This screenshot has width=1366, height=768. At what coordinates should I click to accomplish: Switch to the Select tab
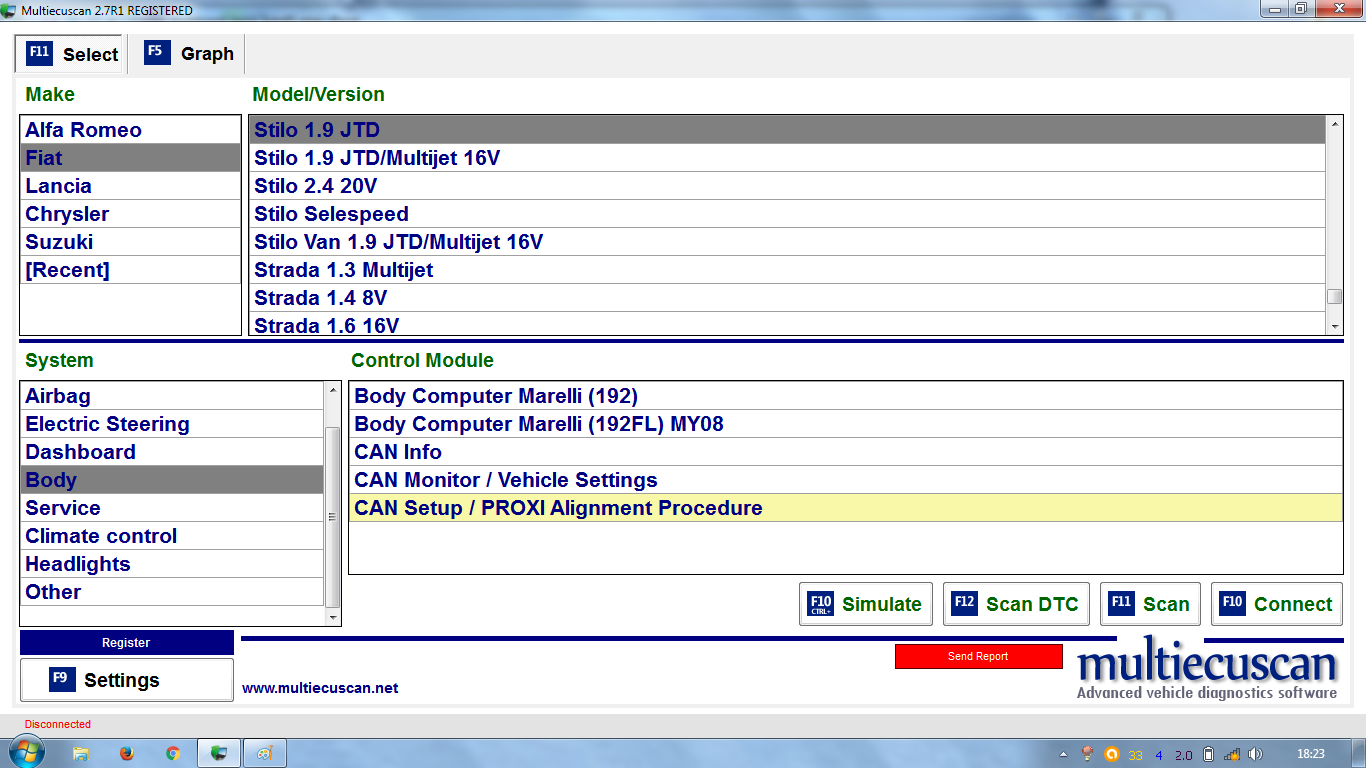click(70, 54)
